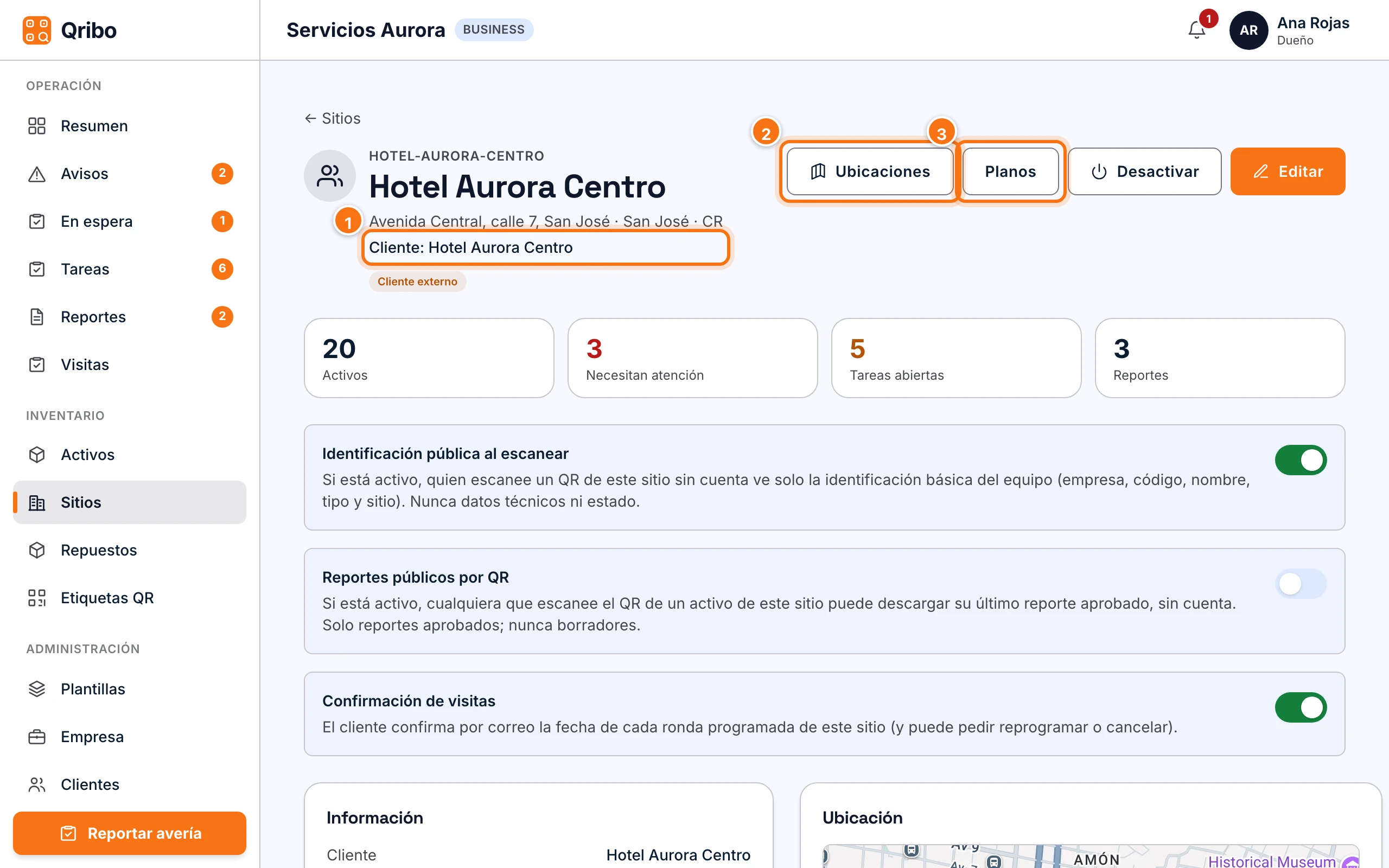This screenshot has width=1389, height=868.
Task: Go back via the Sitios link
Action: [x=333, y=118]
